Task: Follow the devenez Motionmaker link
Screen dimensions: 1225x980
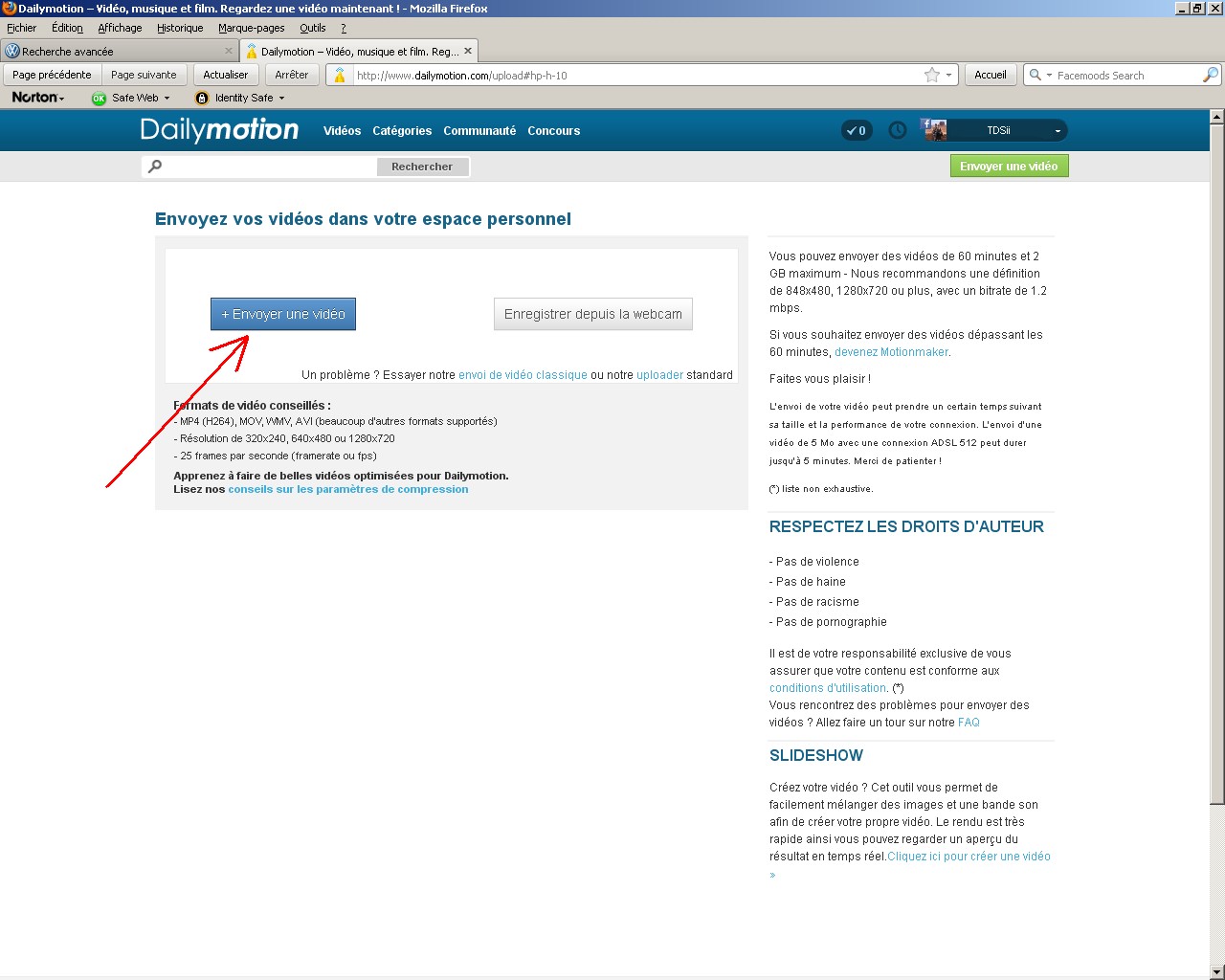Action: tap(891, 352)
